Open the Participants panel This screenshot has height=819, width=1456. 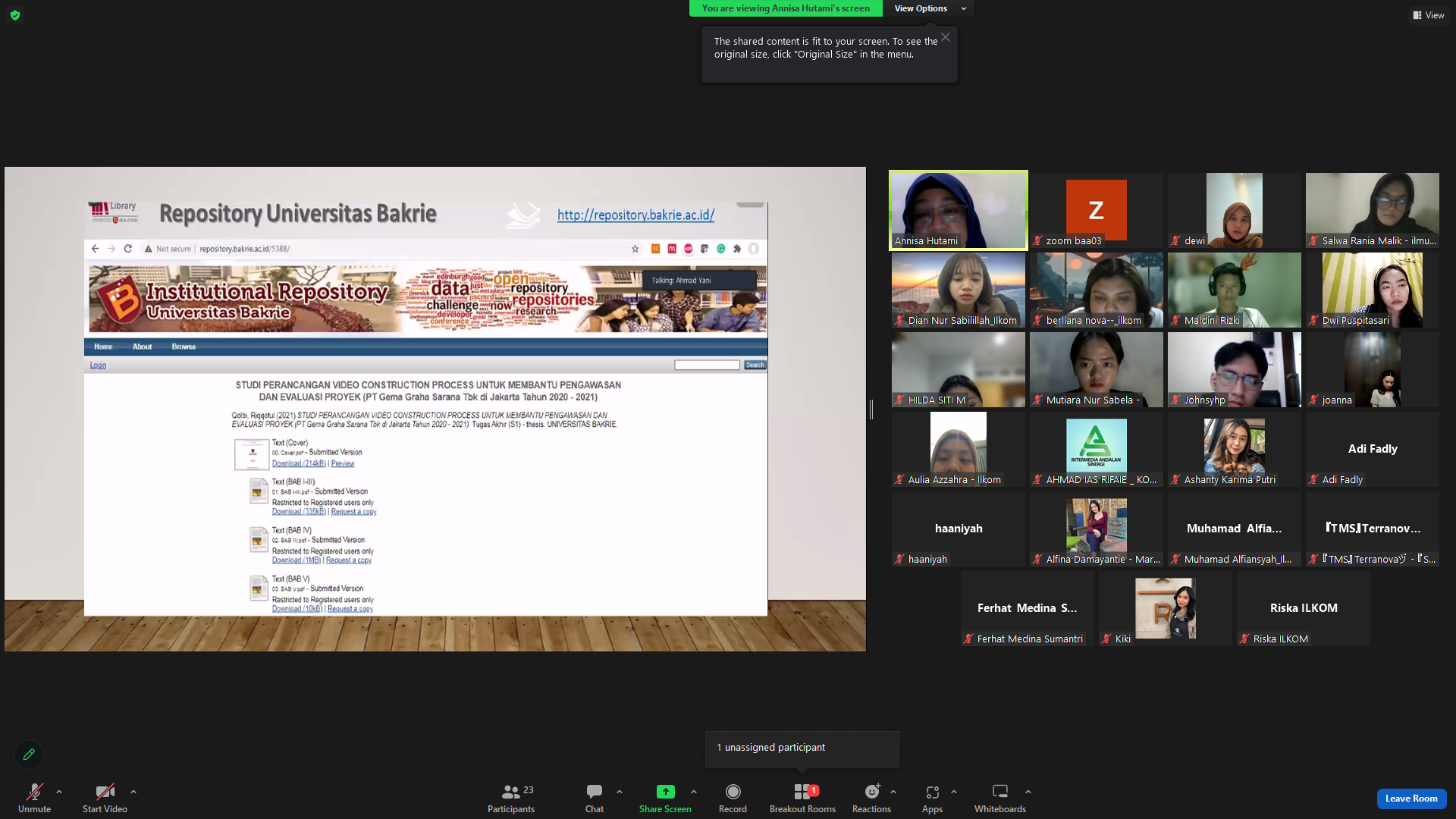click(x=511, y=798)
